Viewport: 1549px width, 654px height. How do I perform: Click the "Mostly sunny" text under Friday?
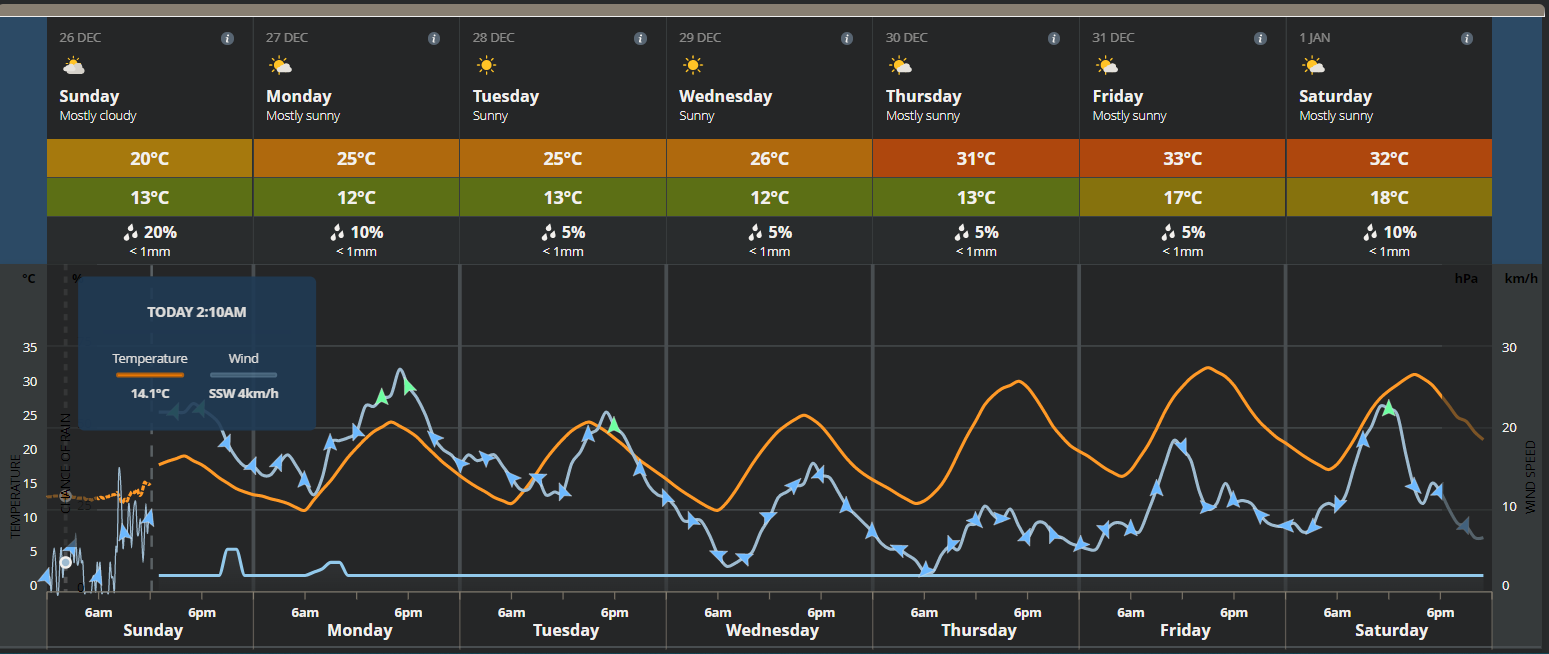coord(1129,116)
